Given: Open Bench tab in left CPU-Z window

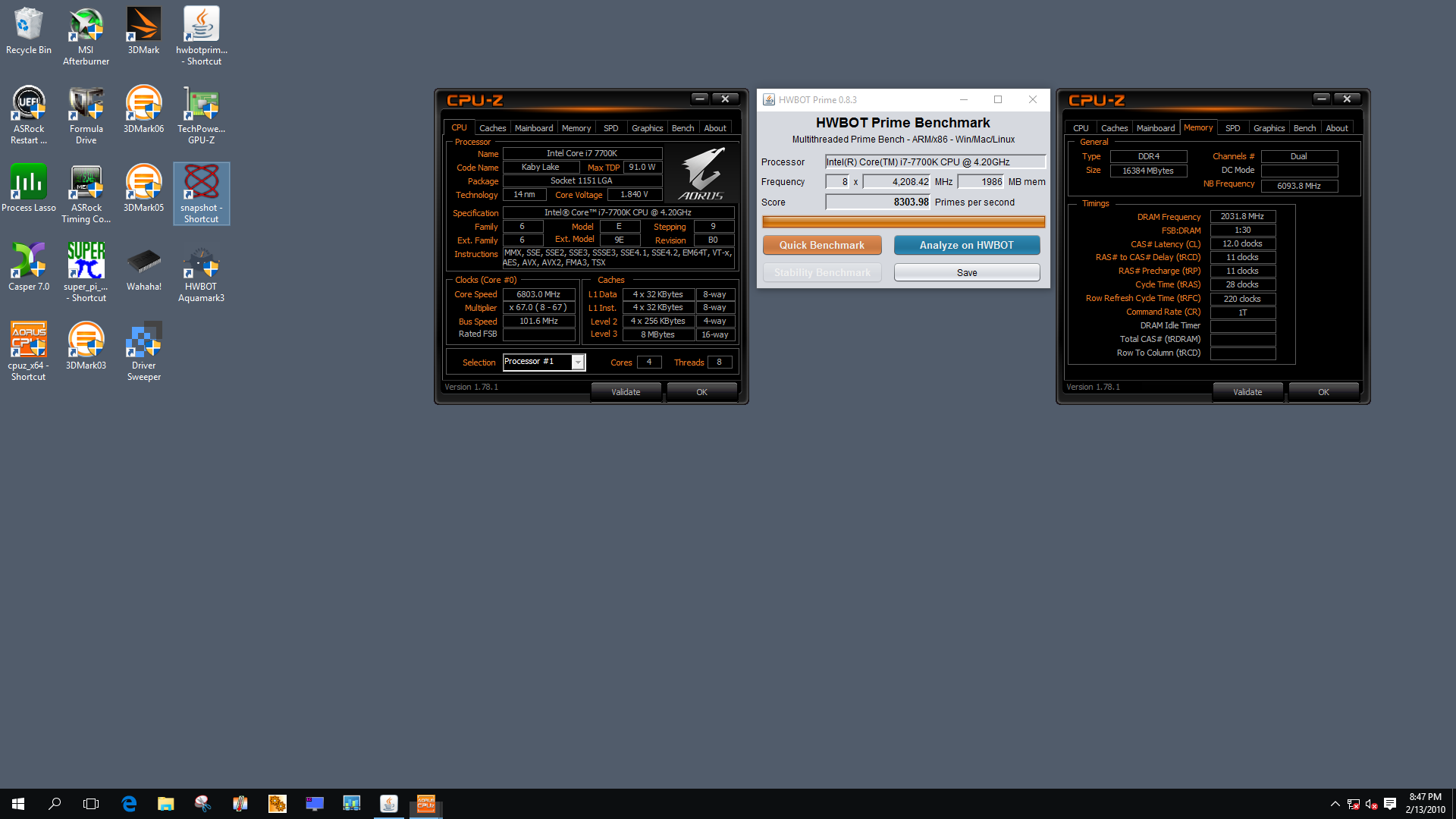Looking at the screenshot, I should [x=683, y=128].
